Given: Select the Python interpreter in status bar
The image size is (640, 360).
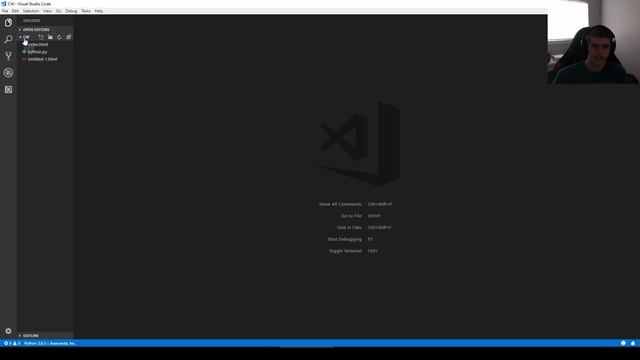Looking at the screenshot, I should (x=50, y=343).
